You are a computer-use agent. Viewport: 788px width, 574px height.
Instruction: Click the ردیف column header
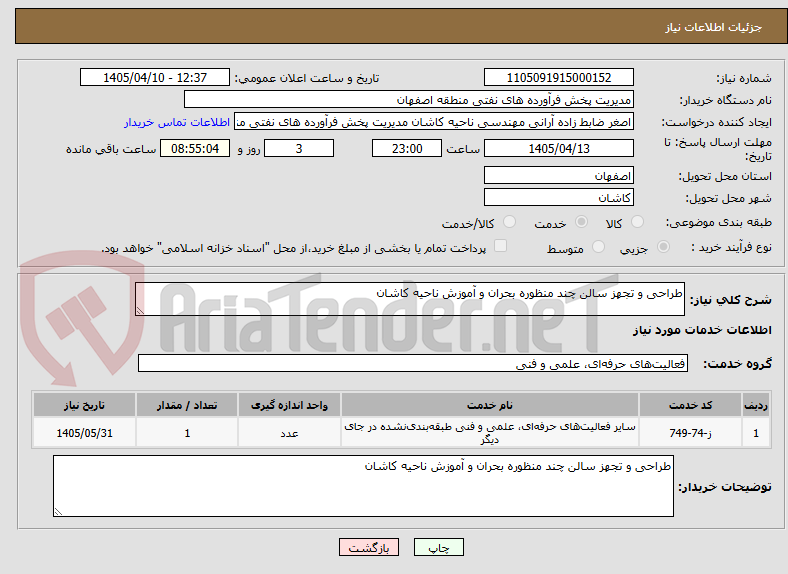click(756, 405)
